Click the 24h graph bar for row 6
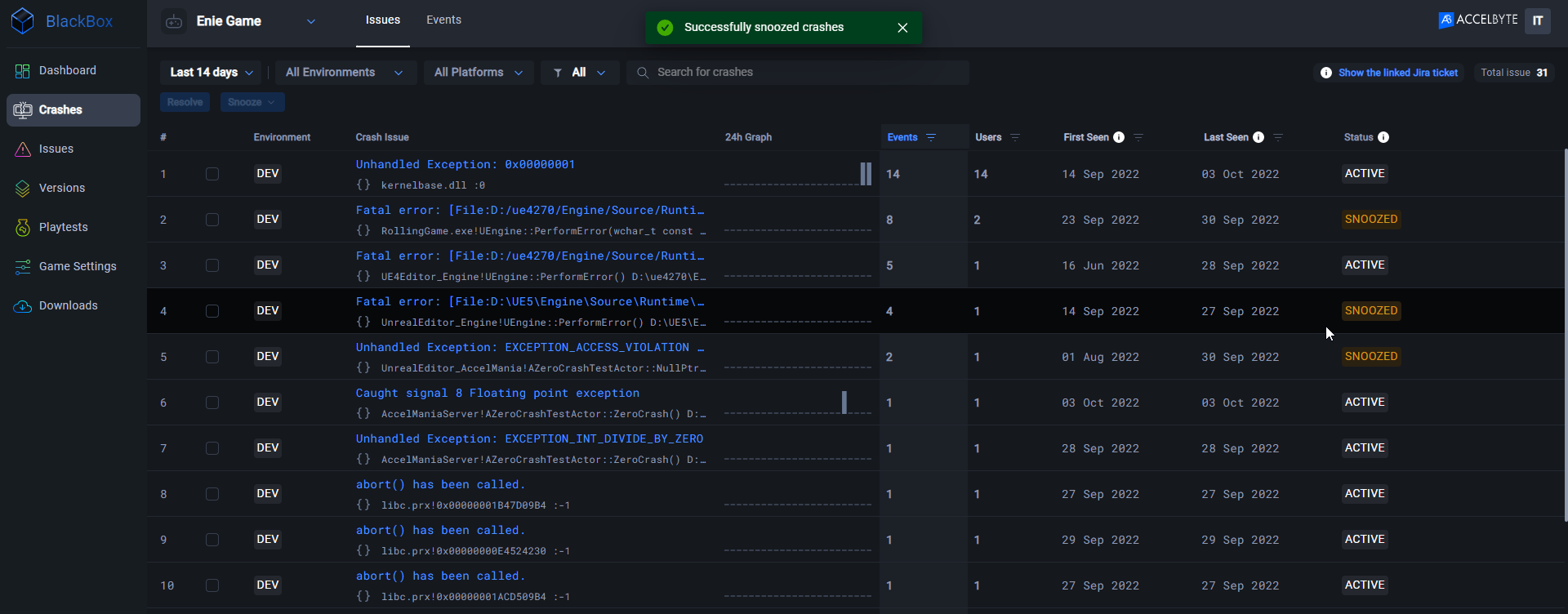 tap(844, 403)
